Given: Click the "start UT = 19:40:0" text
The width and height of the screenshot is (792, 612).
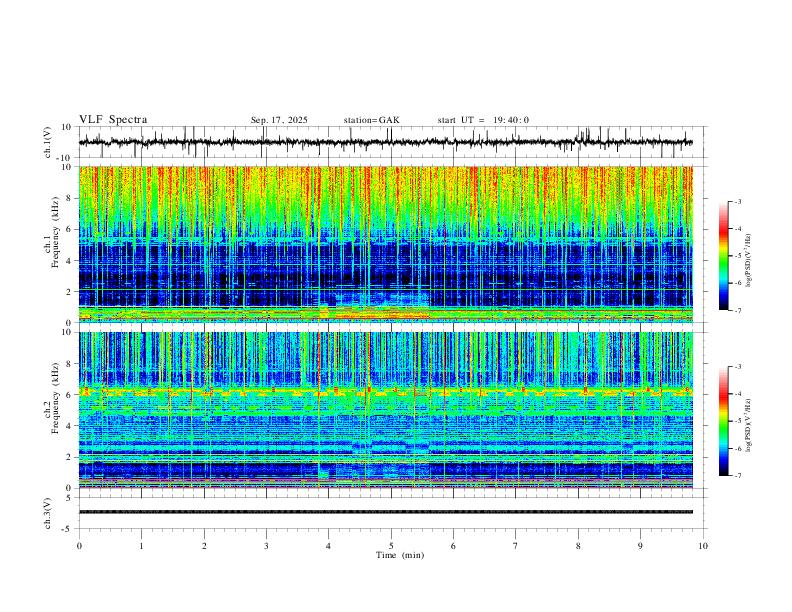Looking at the screenshot, I should point(483,120).
